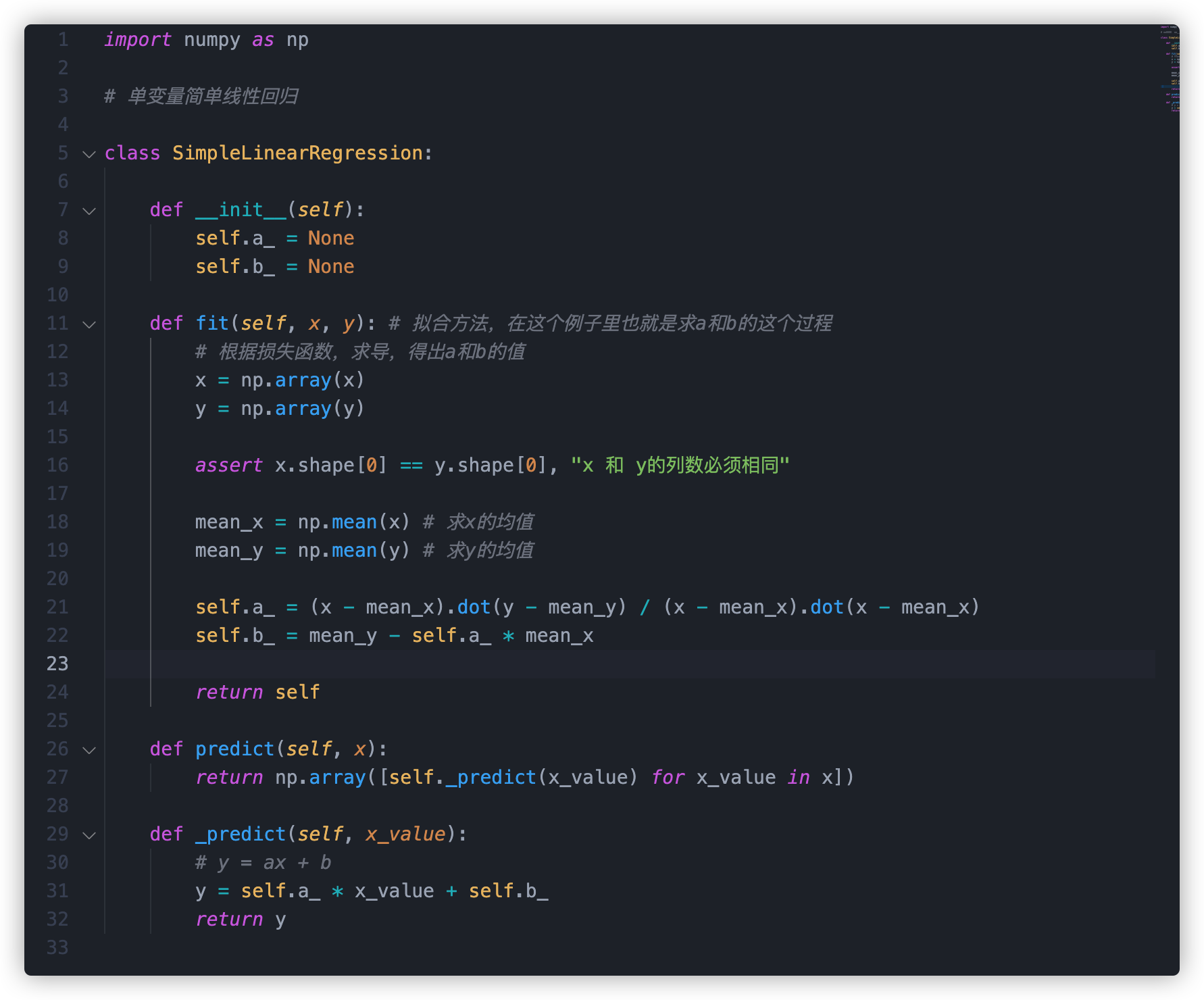Viewport: 1204px width, 1000px height.
Task: Click 'self.b_ = None' line
Action: 274,267
